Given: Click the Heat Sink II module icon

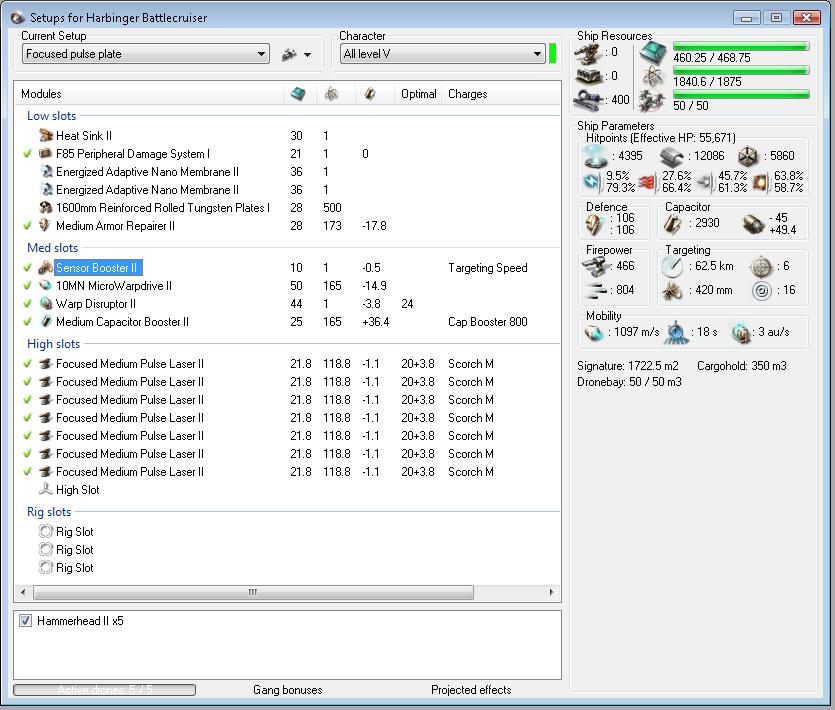Looking at the screenshot, I should pos(45,136).
